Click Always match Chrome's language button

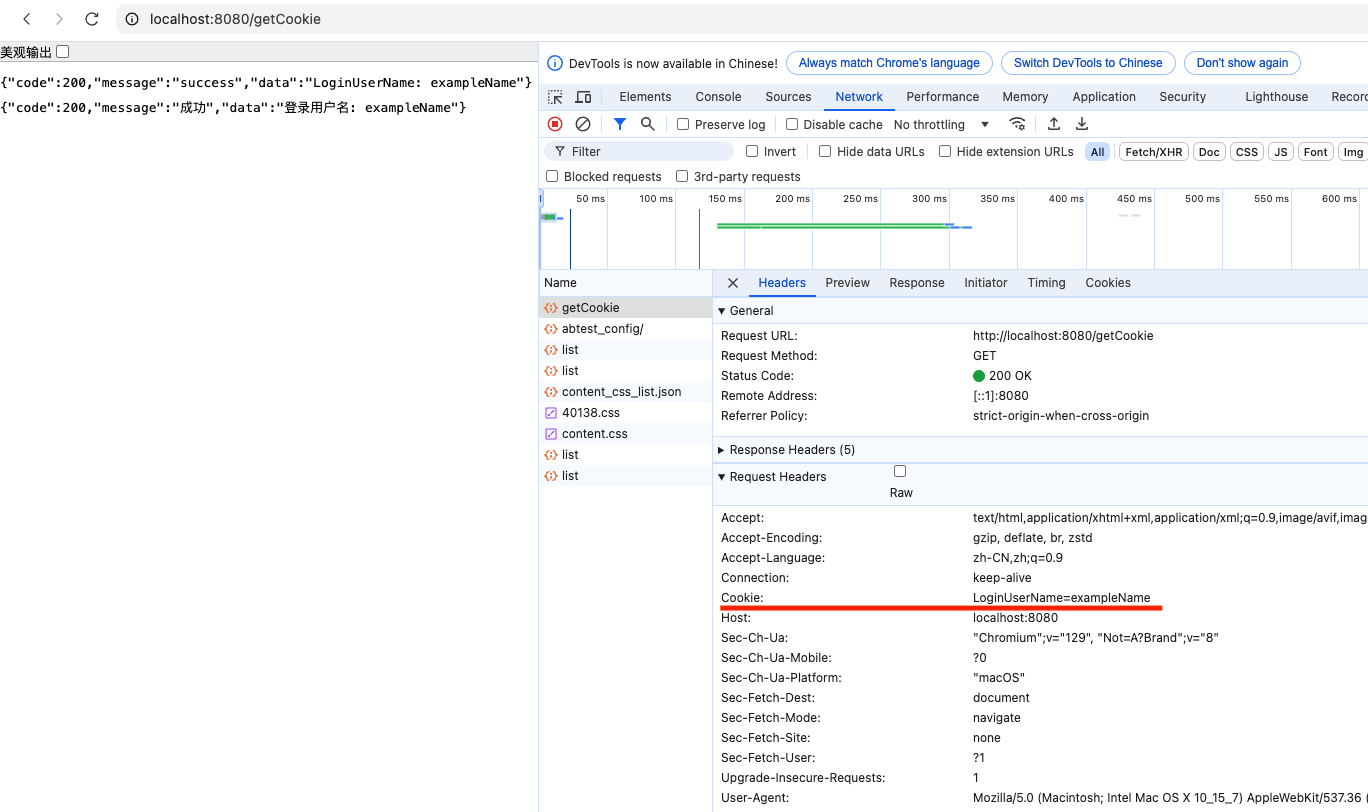point(889,63)
